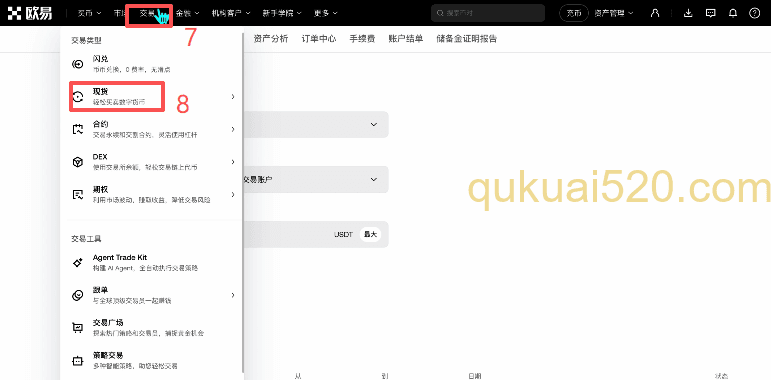
Task: Select the 现货 spot trading icon
Action: 77,97
